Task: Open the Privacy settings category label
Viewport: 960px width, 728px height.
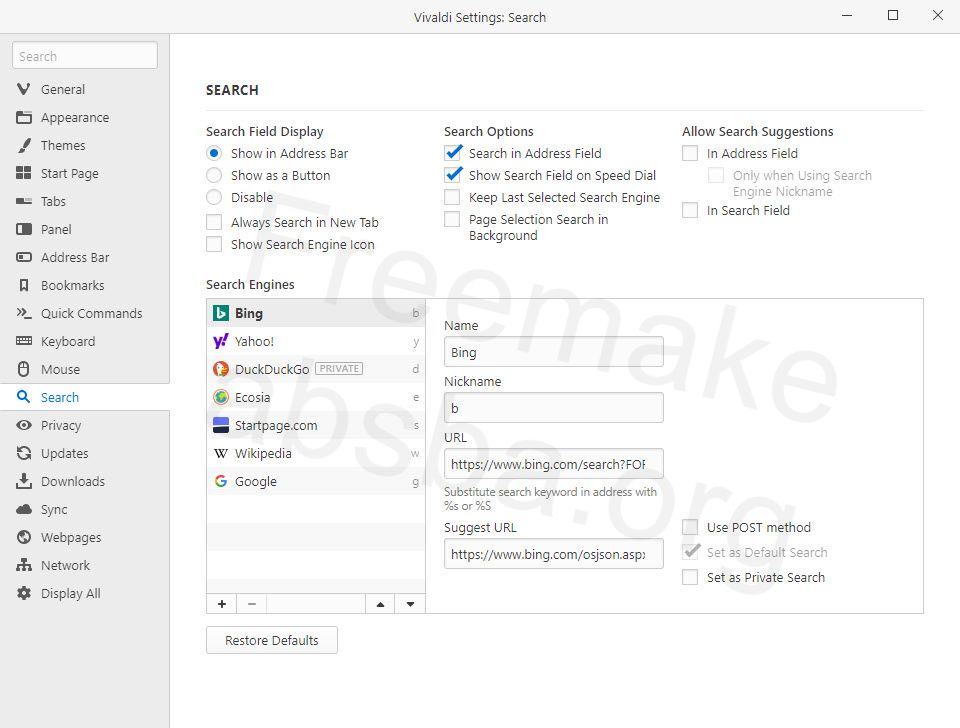Action: [x=61, y=426]
